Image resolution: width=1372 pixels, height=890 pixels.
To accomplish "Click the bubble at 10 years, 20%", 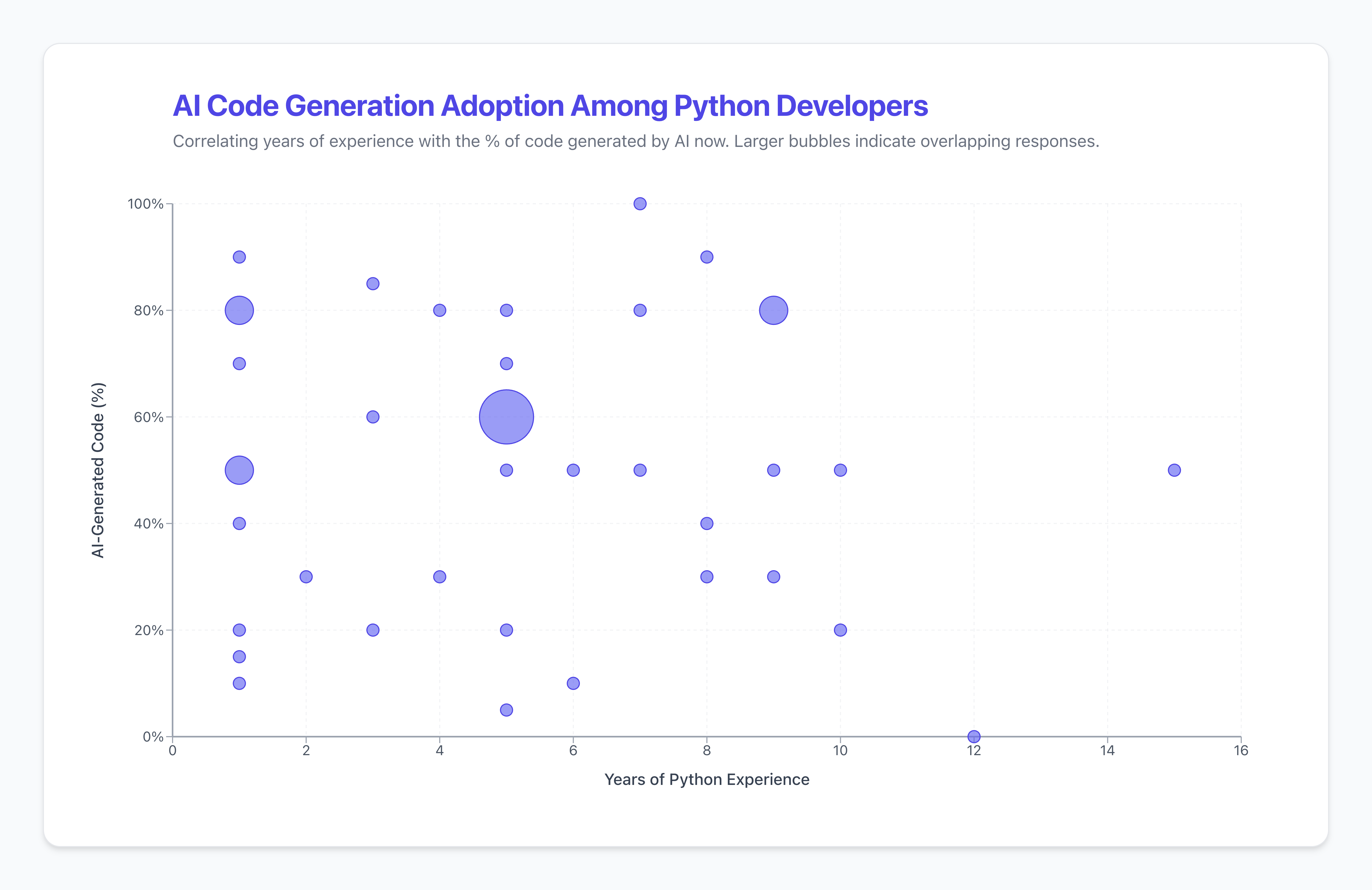I will coord(841,630).
